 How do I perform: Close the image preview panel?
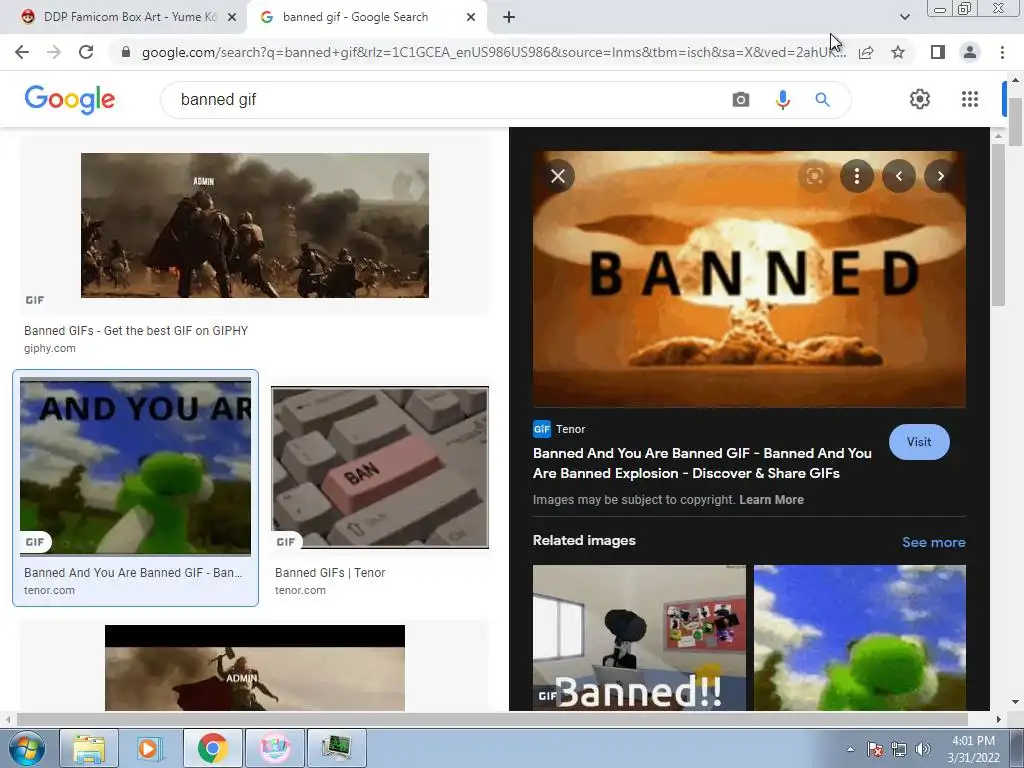click(x=558, y=176)
